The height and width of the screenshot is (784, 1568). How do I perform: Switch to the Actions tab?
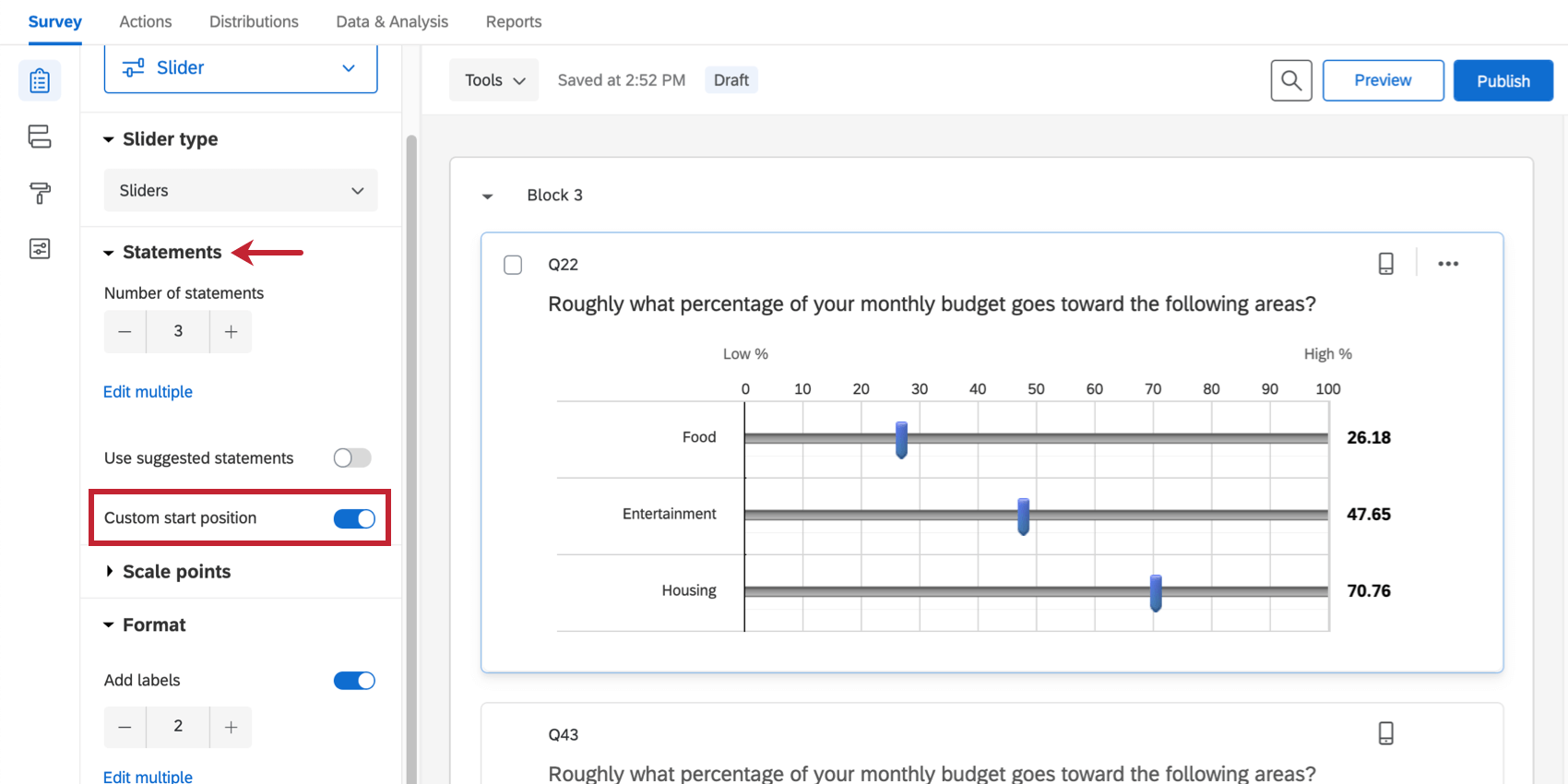point(145,21)
